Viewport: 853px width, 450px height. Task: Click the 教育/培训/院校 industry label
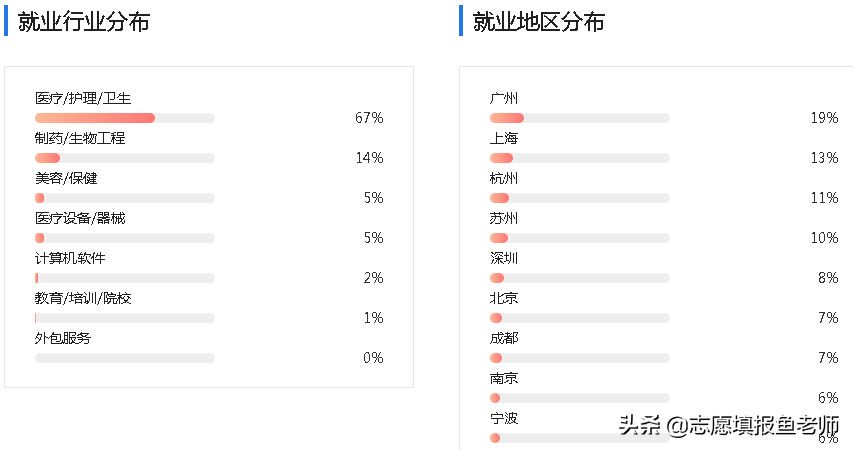pos(83,298)
